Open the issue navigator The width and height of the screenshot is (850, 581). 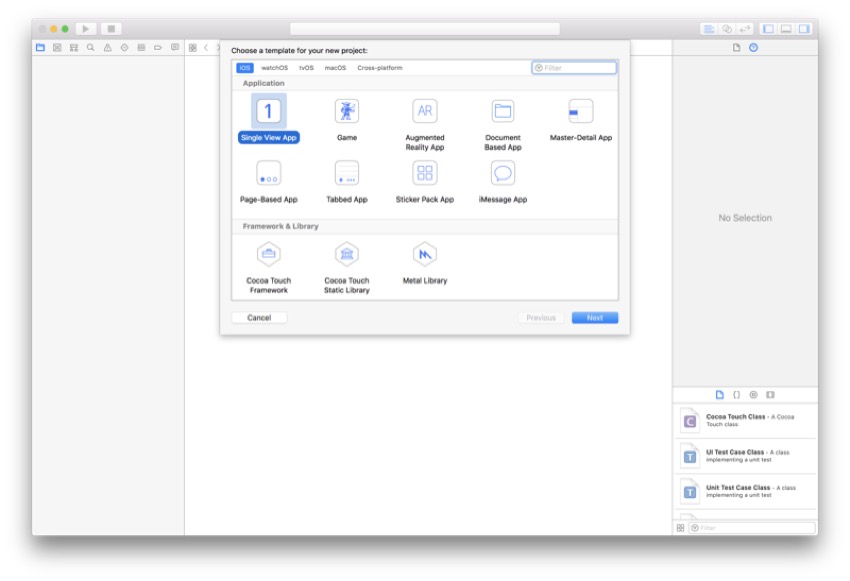[x=107, y=48]
